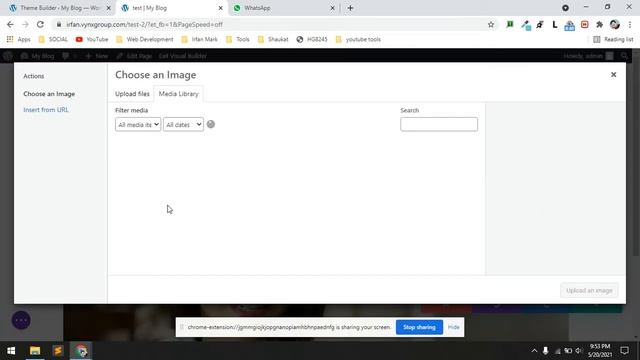
Task: Open File Explorer from taskbar
Action: click(x=35, y=351)
